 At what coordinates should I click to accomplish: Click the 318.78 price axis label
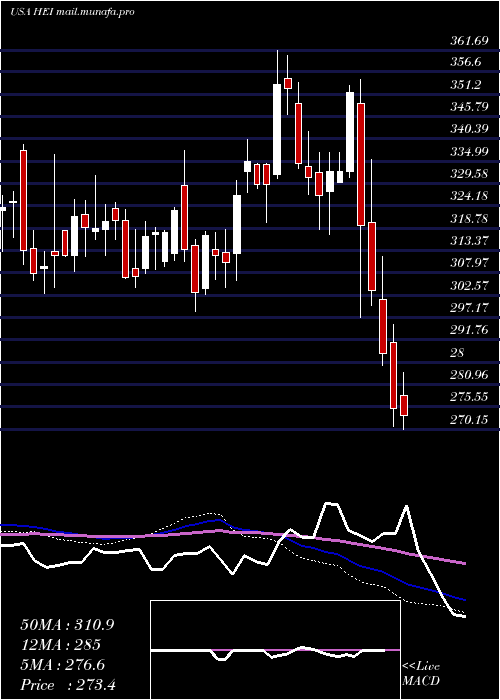tap(468, 219)
